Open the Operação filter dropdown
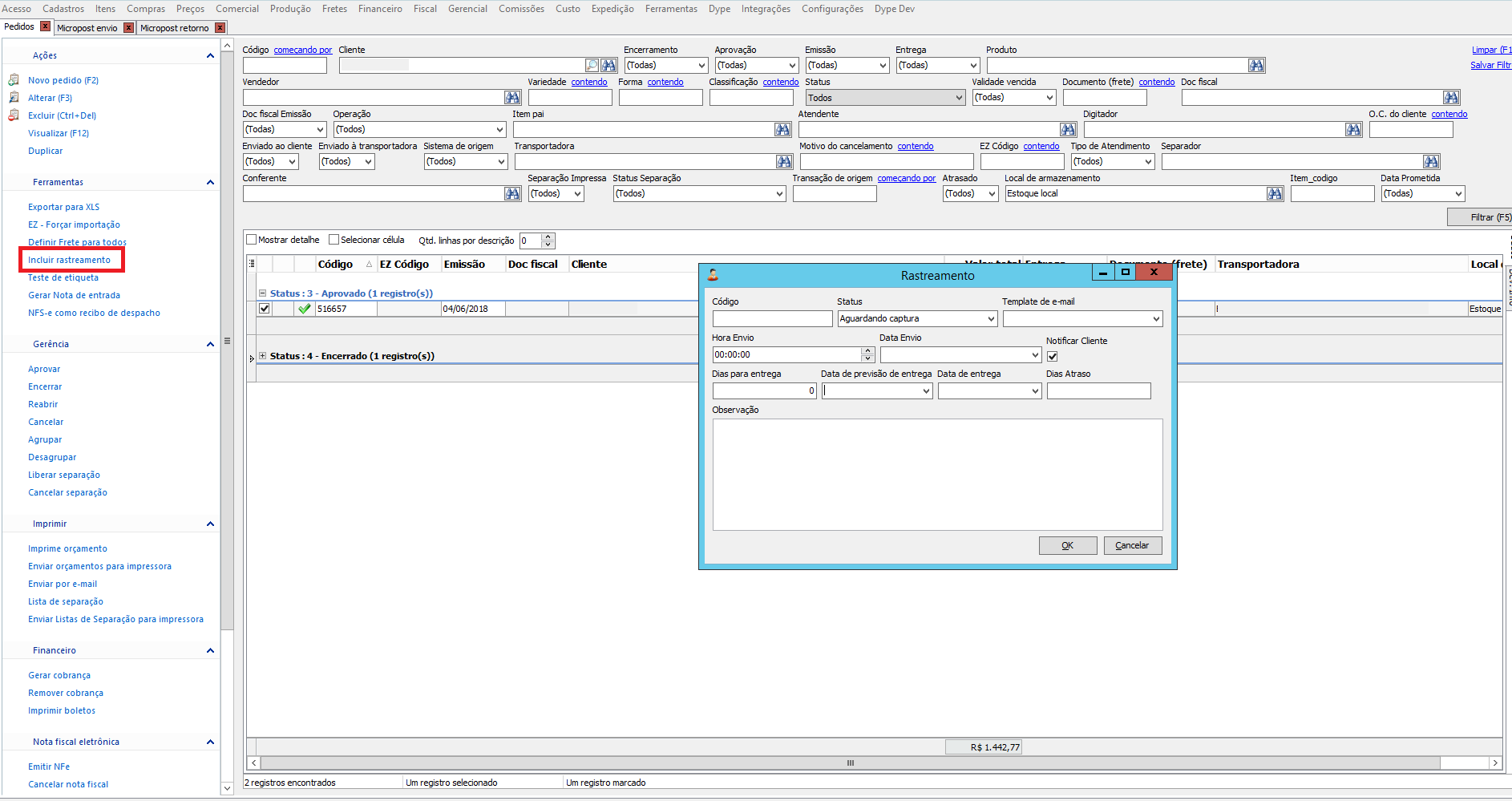The width and height of the screenshot is (1512, 801). click(499, 130)
